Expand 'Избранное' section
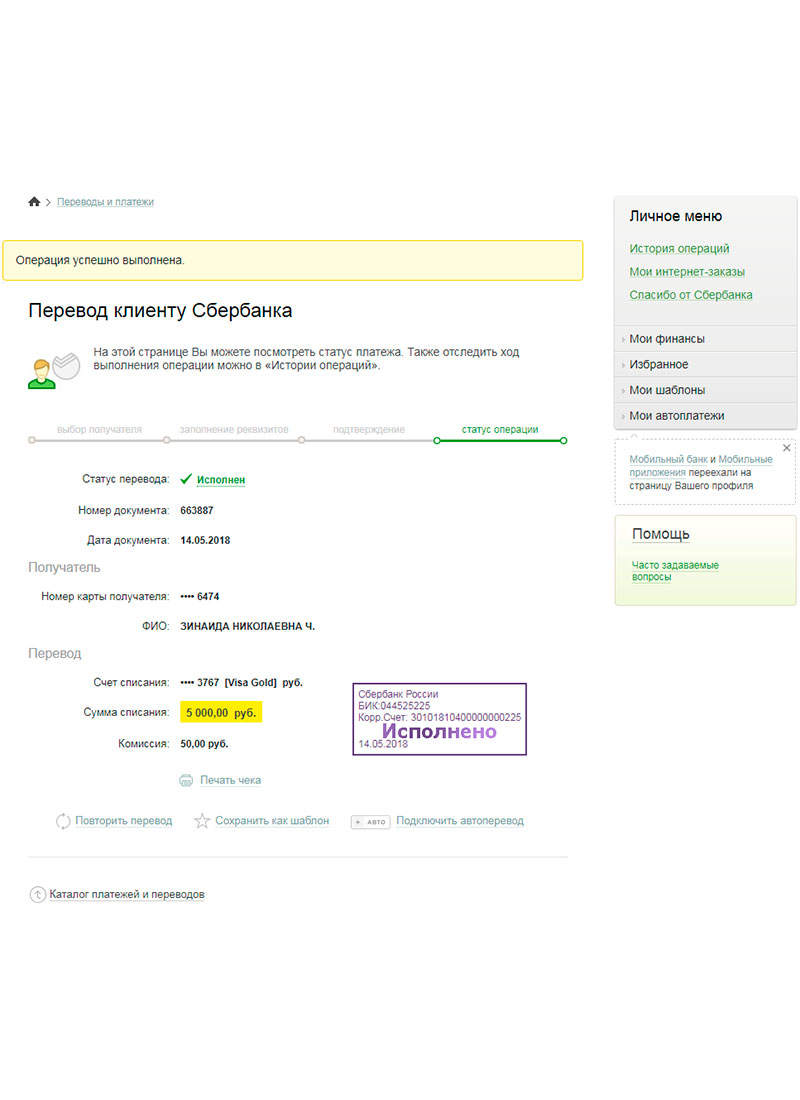 point(705,365)
